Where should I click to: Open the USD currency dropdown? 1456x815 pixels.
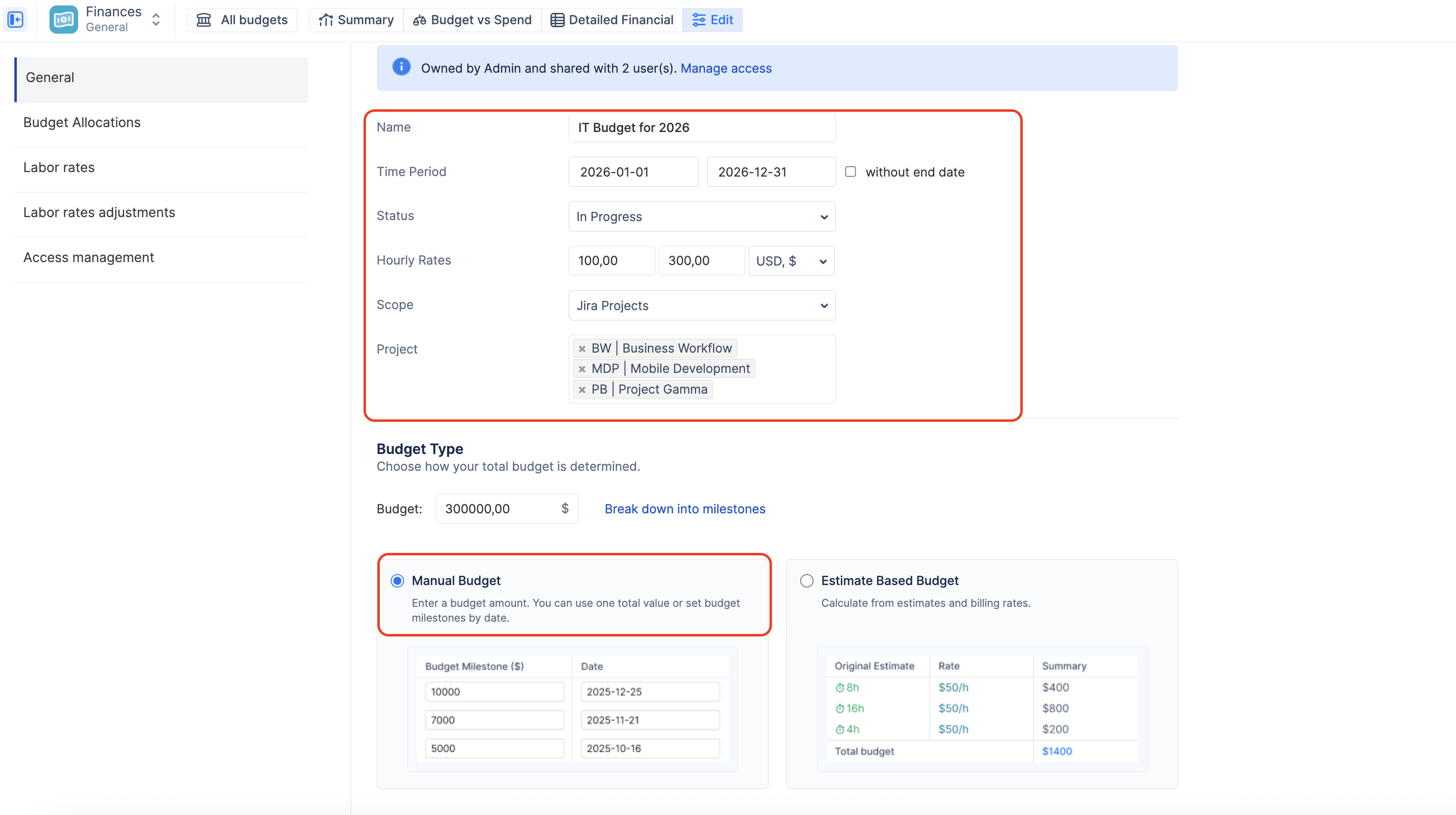[791, 261]
